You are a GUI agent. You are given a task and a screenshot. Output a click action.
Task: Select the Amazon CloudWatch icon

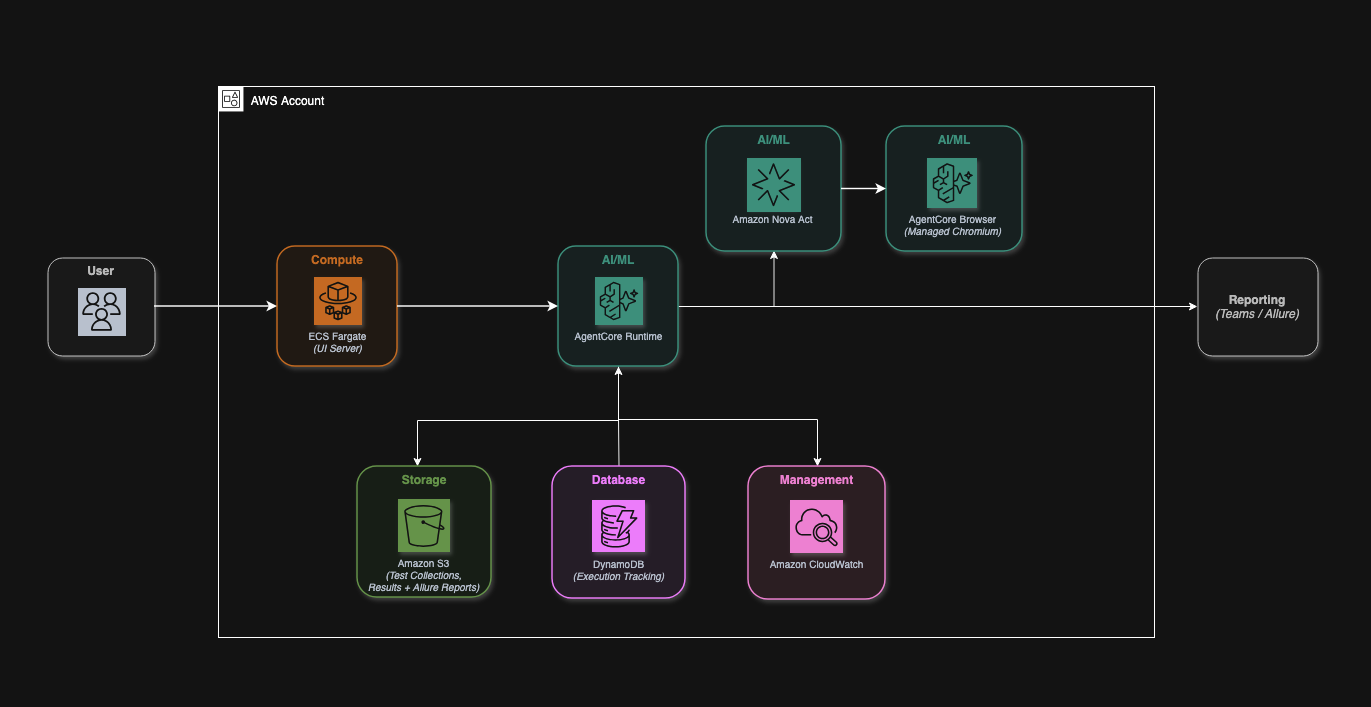[x=816, y=526]
